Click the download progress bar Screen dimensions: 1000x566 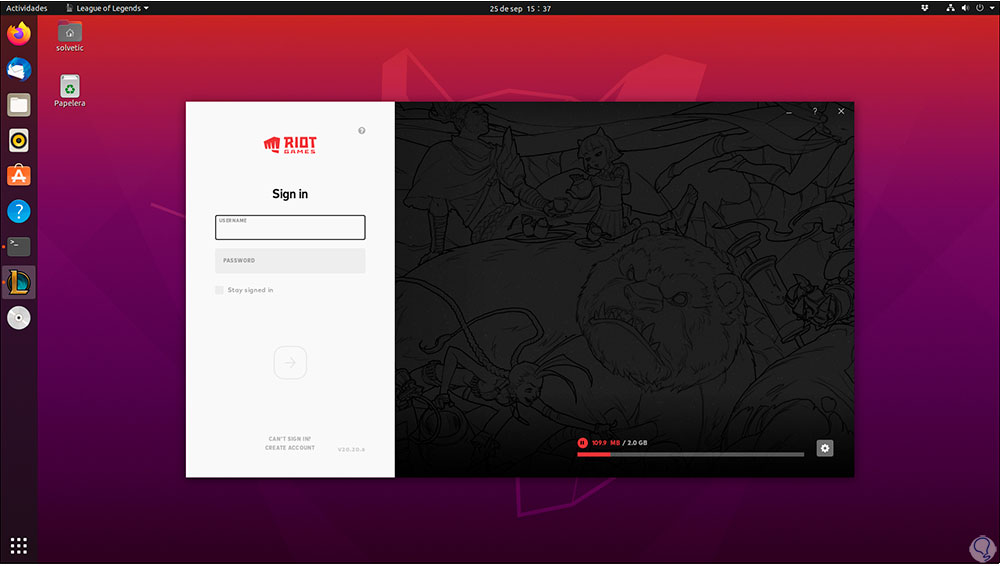(691, 455)
